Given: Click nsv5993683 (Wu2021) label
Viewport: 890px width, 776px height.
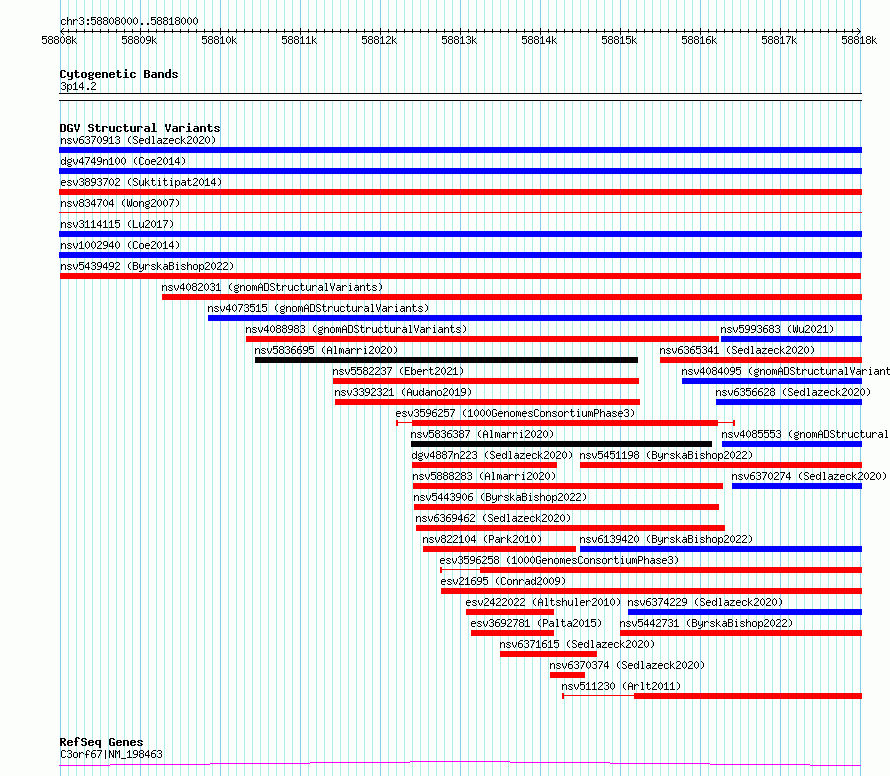Looking at the screenshot, I should pos(778,329).
